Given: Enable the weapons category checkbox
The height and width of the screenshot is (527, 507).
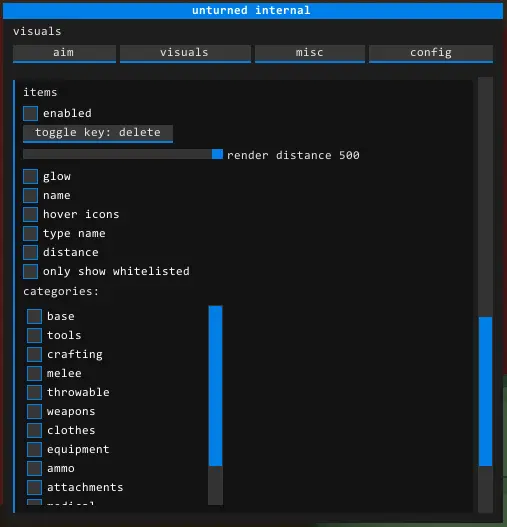Looking at the screenshot, I should [x=34, y=411].
